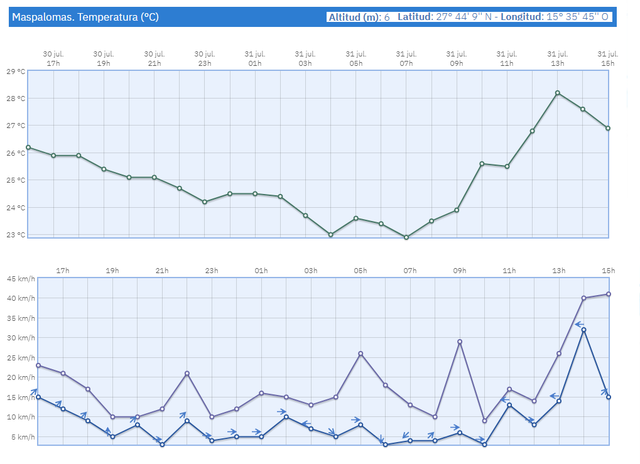Click the 5 km/h wind axis label
The width and height of the screenshot is (640, 464).
click(x=23, y=437)
